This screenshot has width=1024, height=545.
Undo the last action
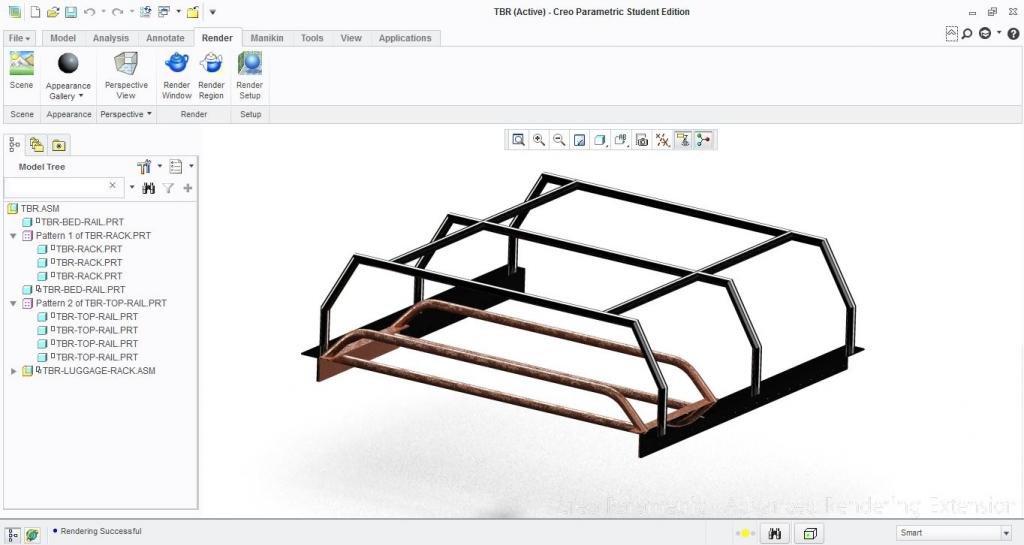(x=89, y=12)
